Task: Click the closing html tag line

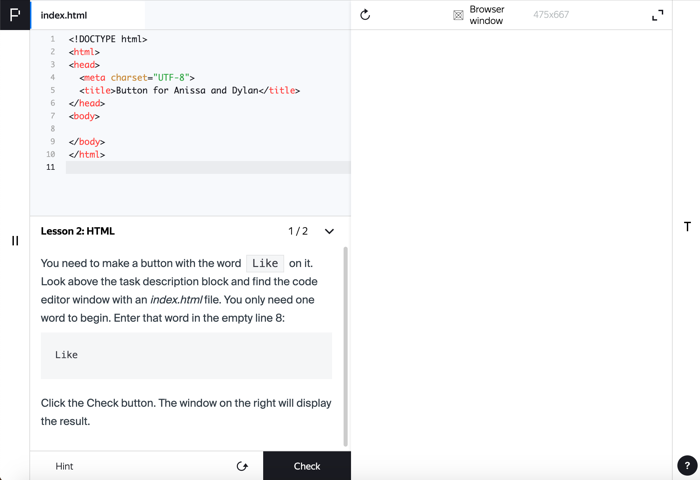Action: tap(87, 154)
